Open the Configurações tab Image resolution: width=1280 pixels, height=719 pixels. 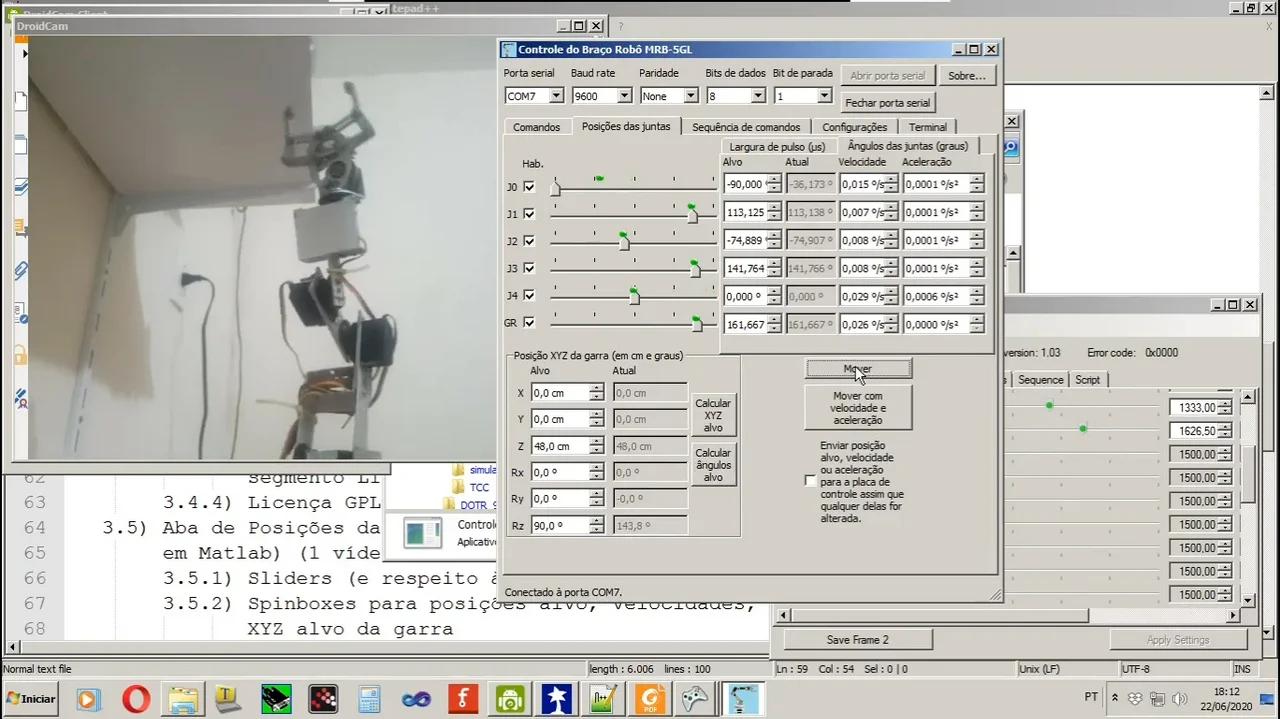tap(854, 127)
